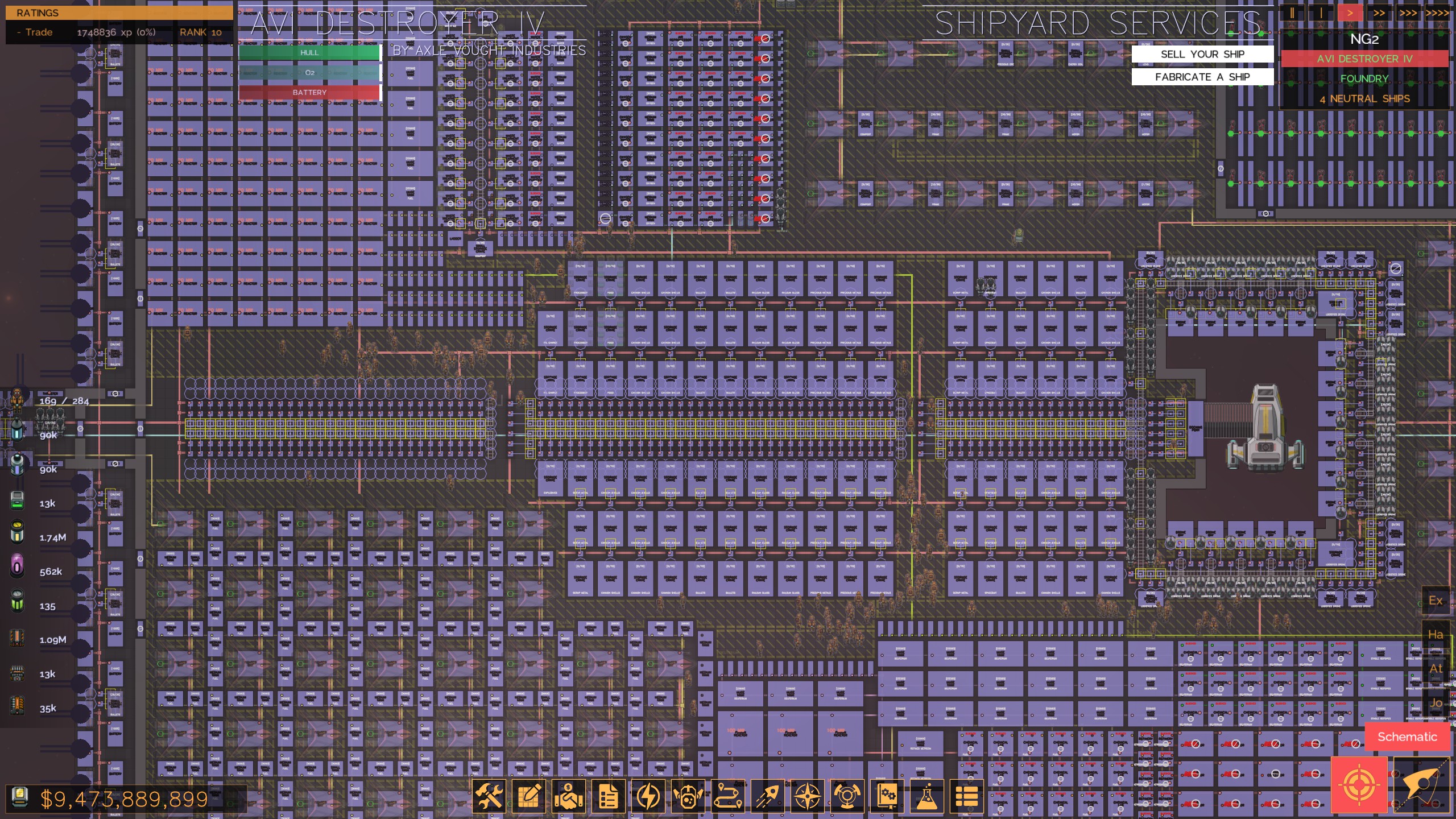Open the compass navigation icon
This screenshot has height=819, width=1456.
807,796
